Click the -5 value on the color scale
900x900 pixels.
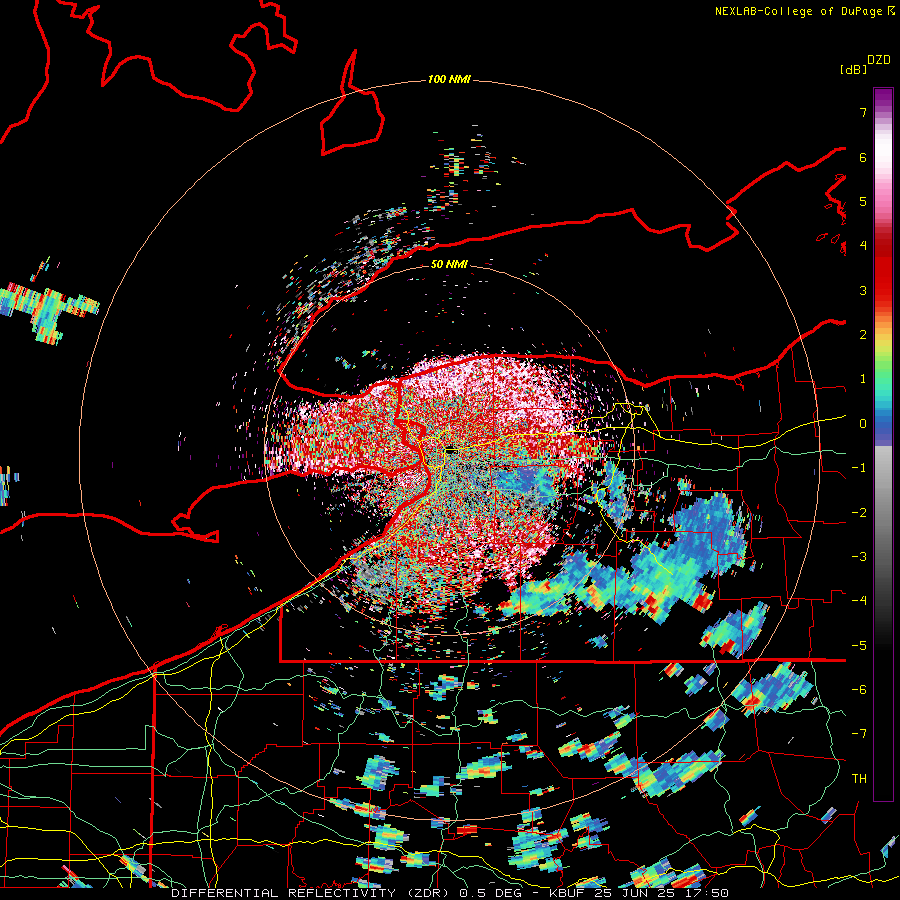(x=859, y=646)
